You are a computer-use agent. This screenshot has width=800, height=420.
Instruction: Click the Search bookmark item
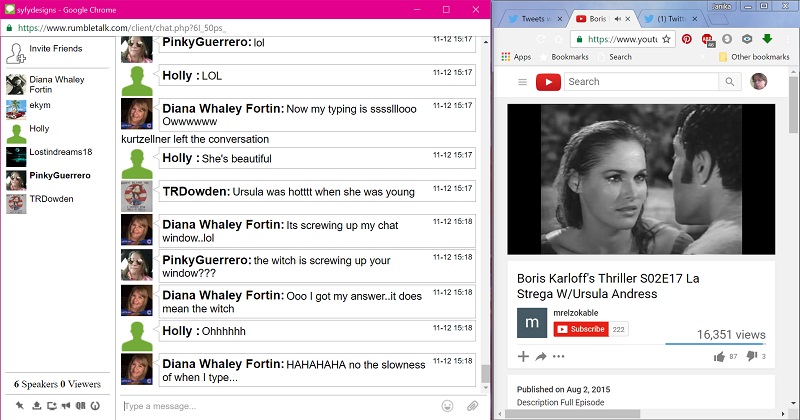point(615,57)
